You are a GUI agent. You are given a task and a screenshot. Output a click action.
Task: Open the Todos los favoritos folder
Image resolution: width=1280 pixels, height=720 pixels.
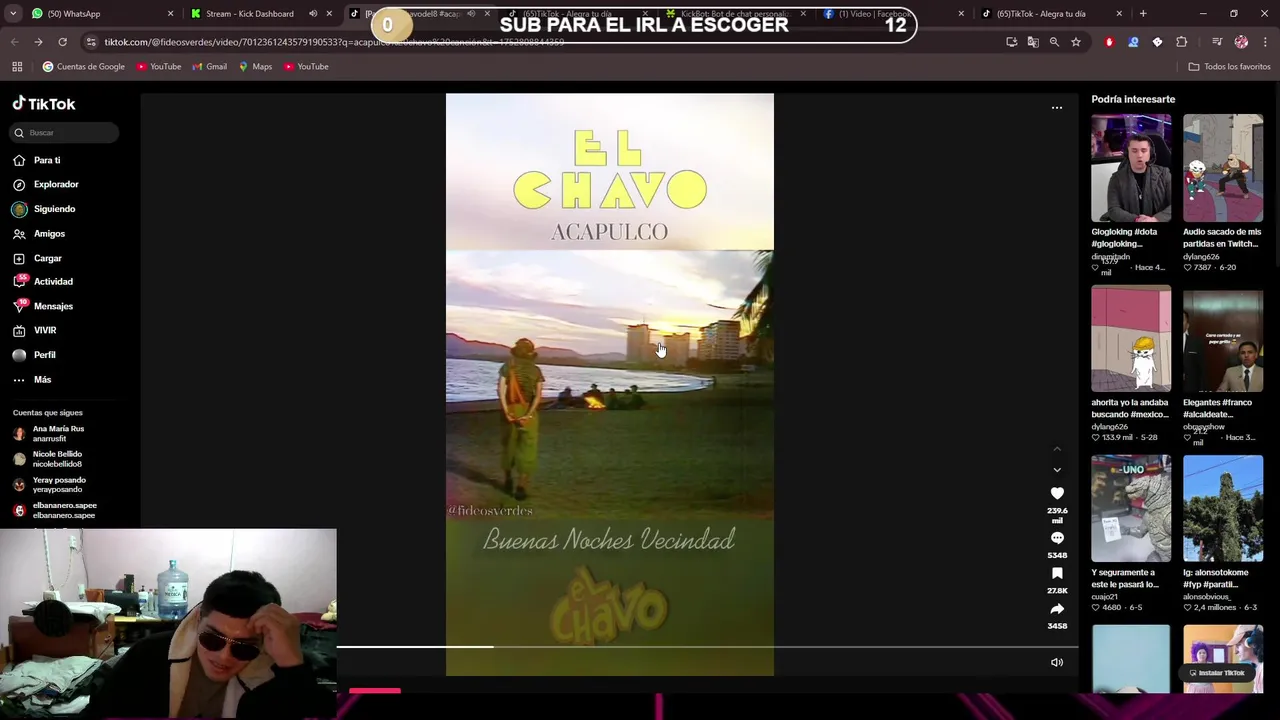tap(1229, 67)
